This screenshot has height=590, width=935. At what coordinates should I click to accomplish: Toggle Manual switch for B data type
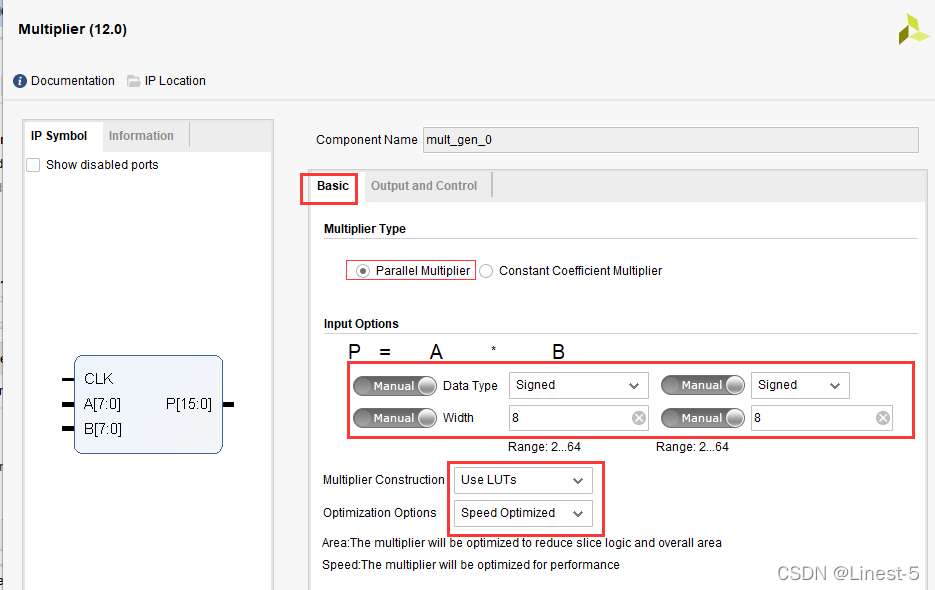tap(703, 385)
